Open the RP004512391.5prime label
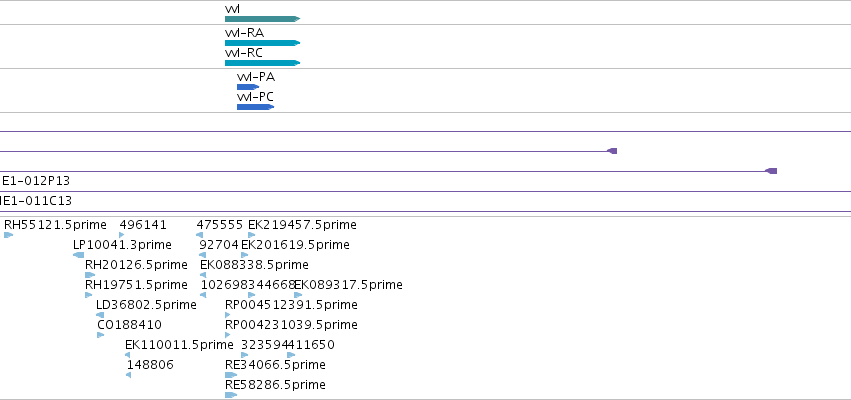 tap(291, 304)
